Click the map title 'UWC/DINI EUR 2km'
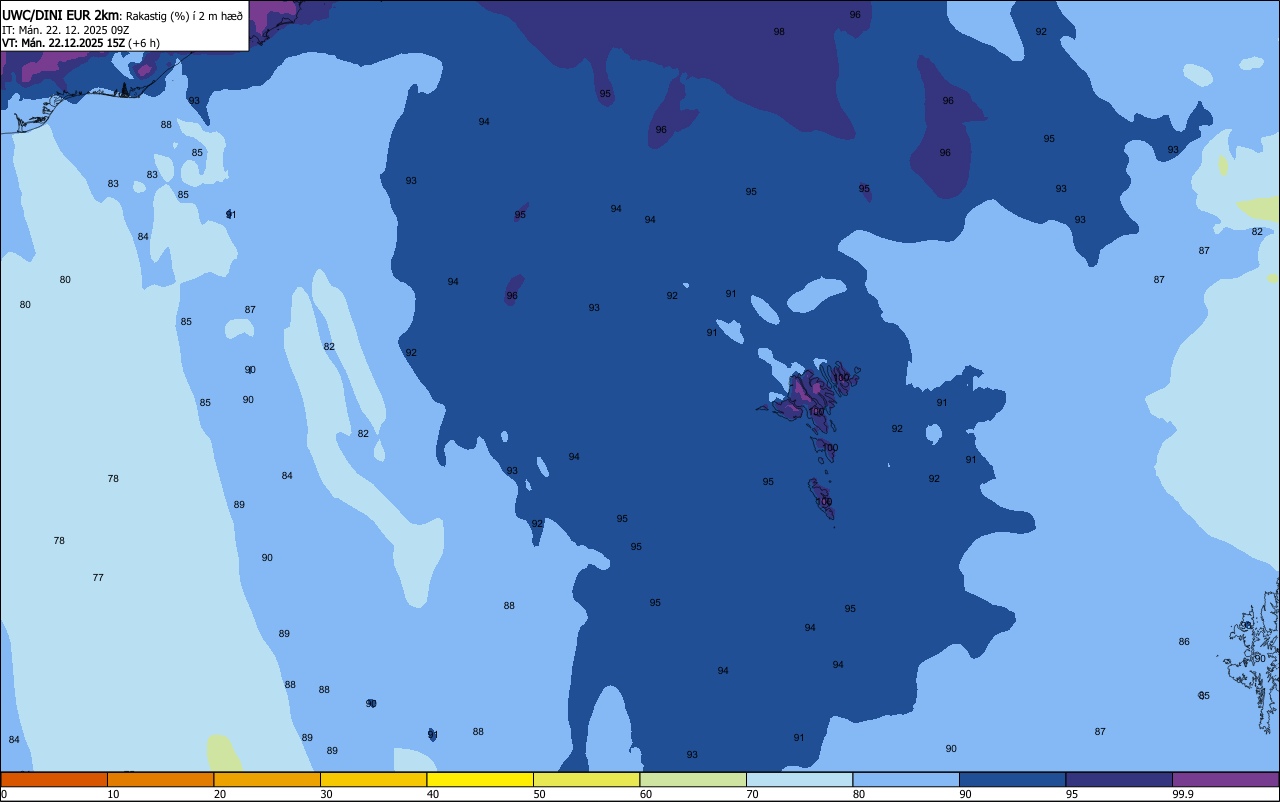 pos(61,15)
